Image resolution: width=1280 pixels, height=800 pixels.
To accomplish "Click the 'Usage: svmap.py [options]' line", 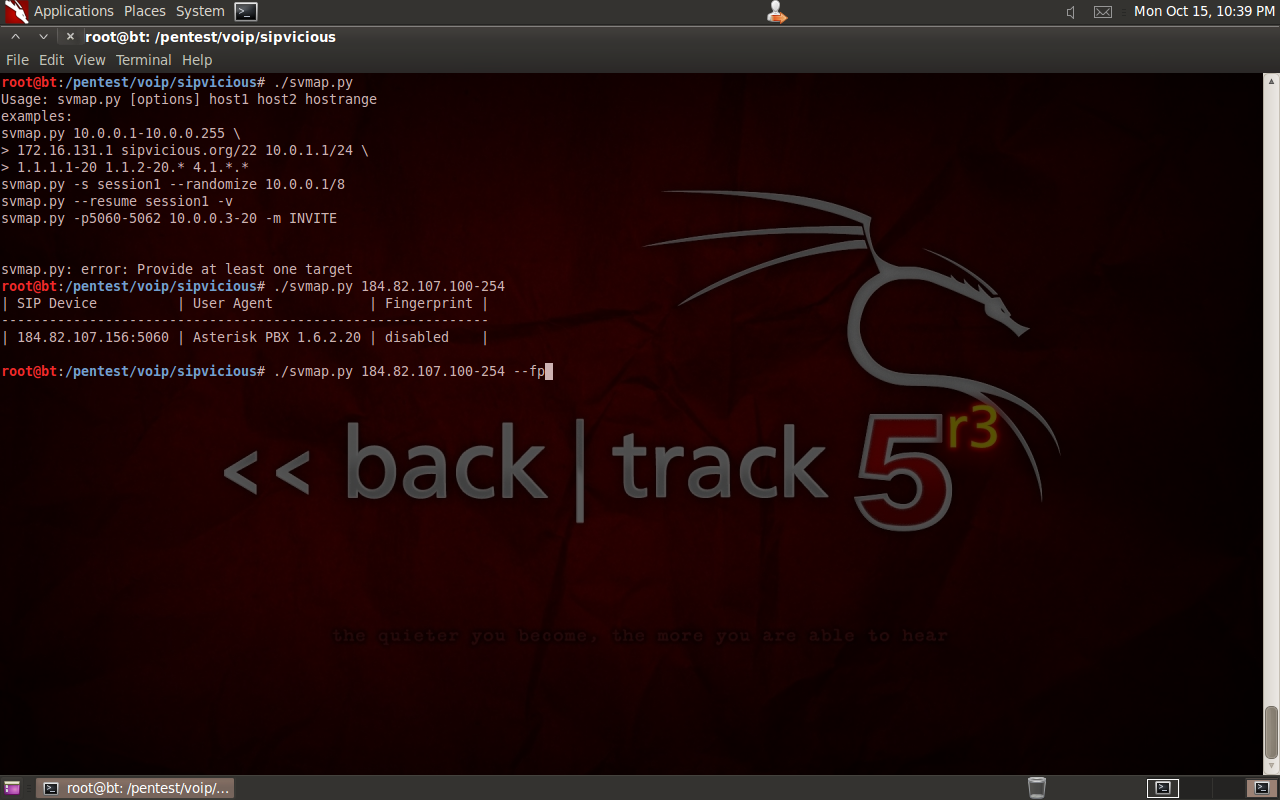I will [x=189, y=99].
